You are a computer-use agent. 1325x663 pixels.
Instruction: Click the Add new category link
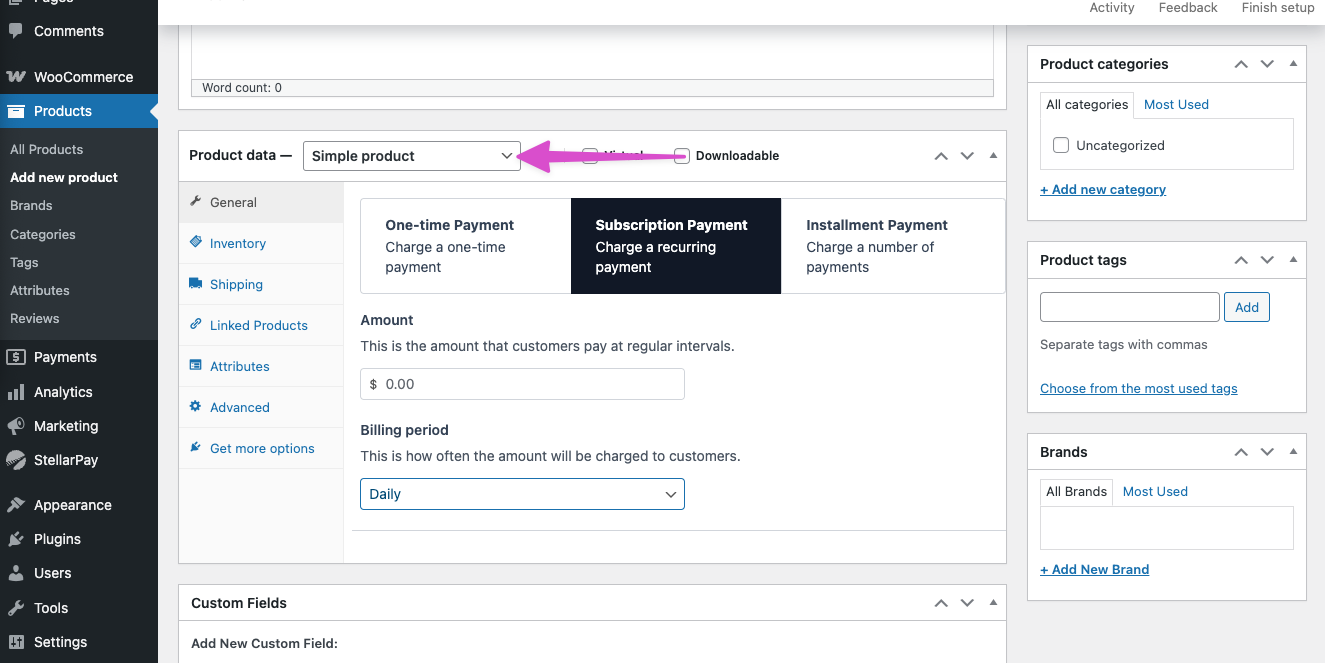(1103, 189)
